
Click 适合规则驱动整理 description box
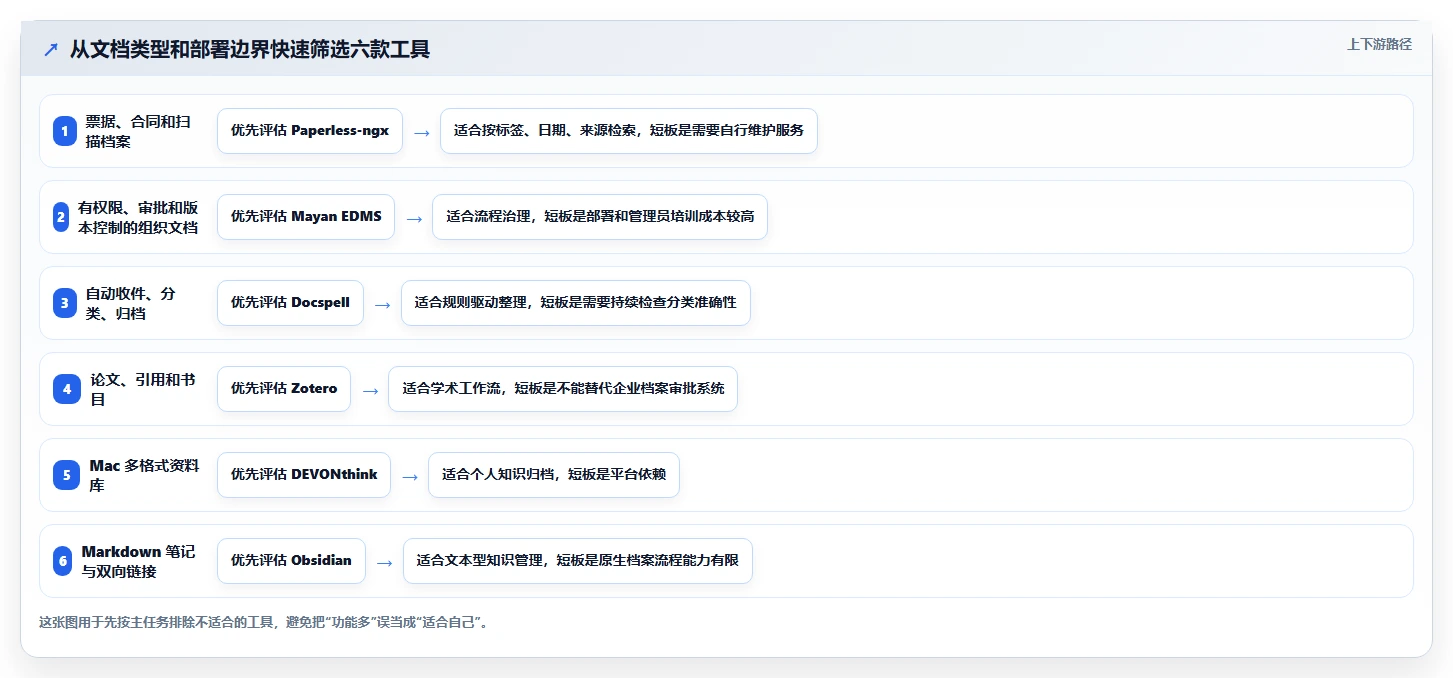point(576,303)
